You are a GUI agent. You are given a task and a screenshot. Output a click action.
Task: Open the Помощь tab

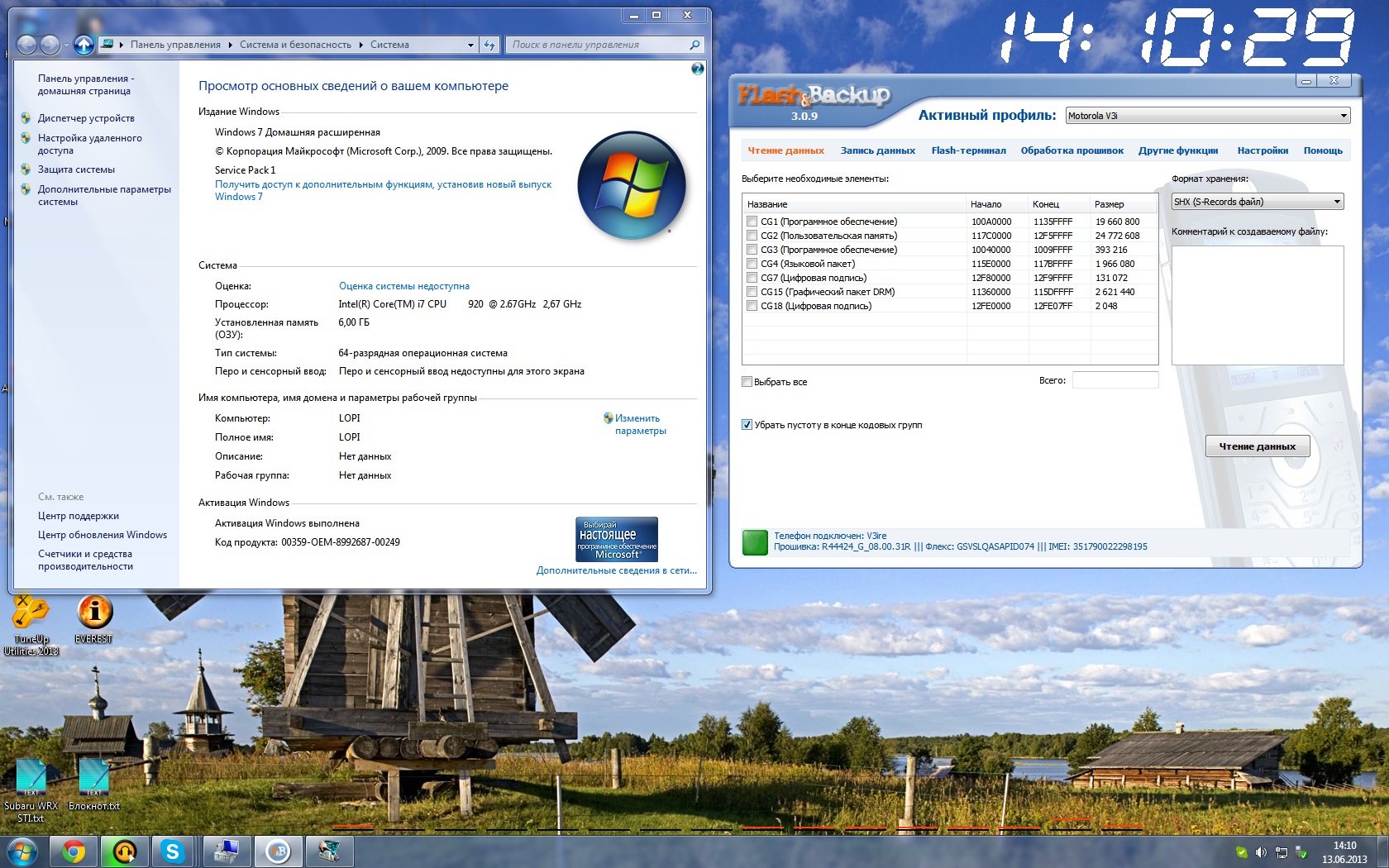point(1323,150)
